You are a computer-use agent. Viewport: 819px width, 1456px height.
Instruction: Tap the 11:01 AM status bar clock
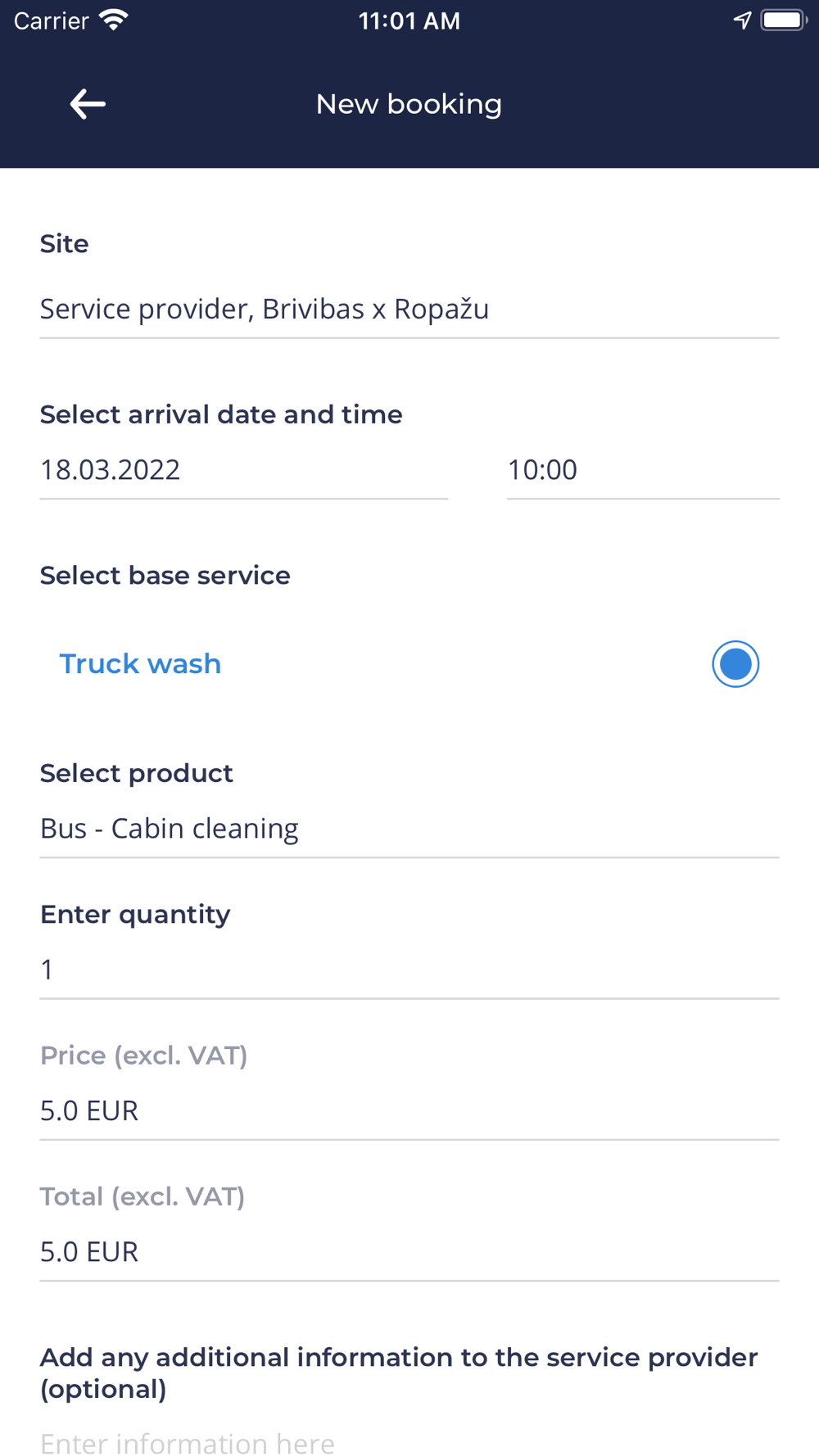coord(409,20)
